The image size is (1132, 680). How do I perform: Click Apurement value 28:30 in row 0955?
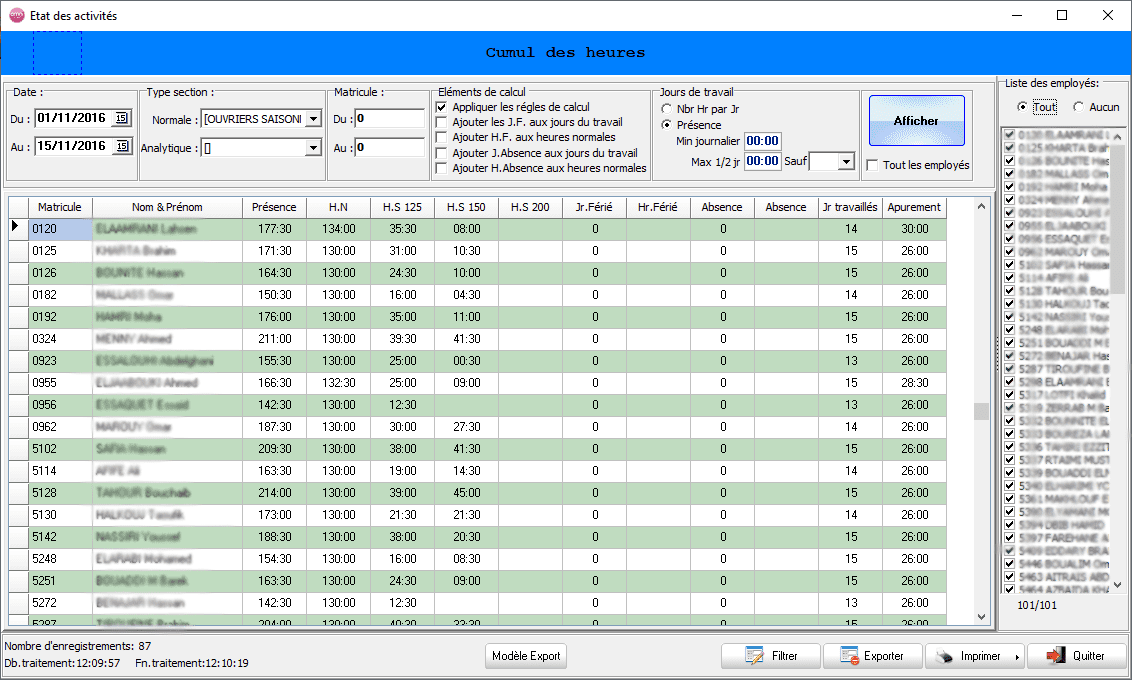pos(914,383)
